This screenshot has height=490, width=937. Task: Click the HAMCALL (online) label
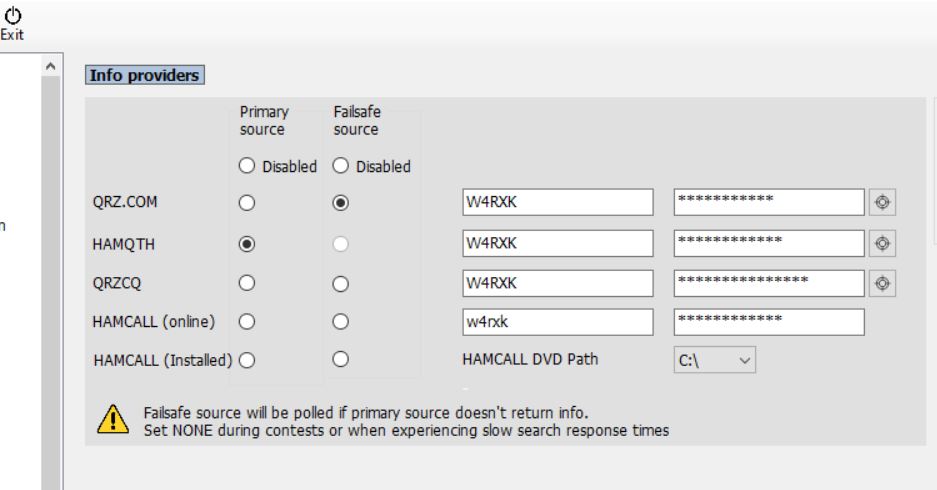[x=154, y=321]
